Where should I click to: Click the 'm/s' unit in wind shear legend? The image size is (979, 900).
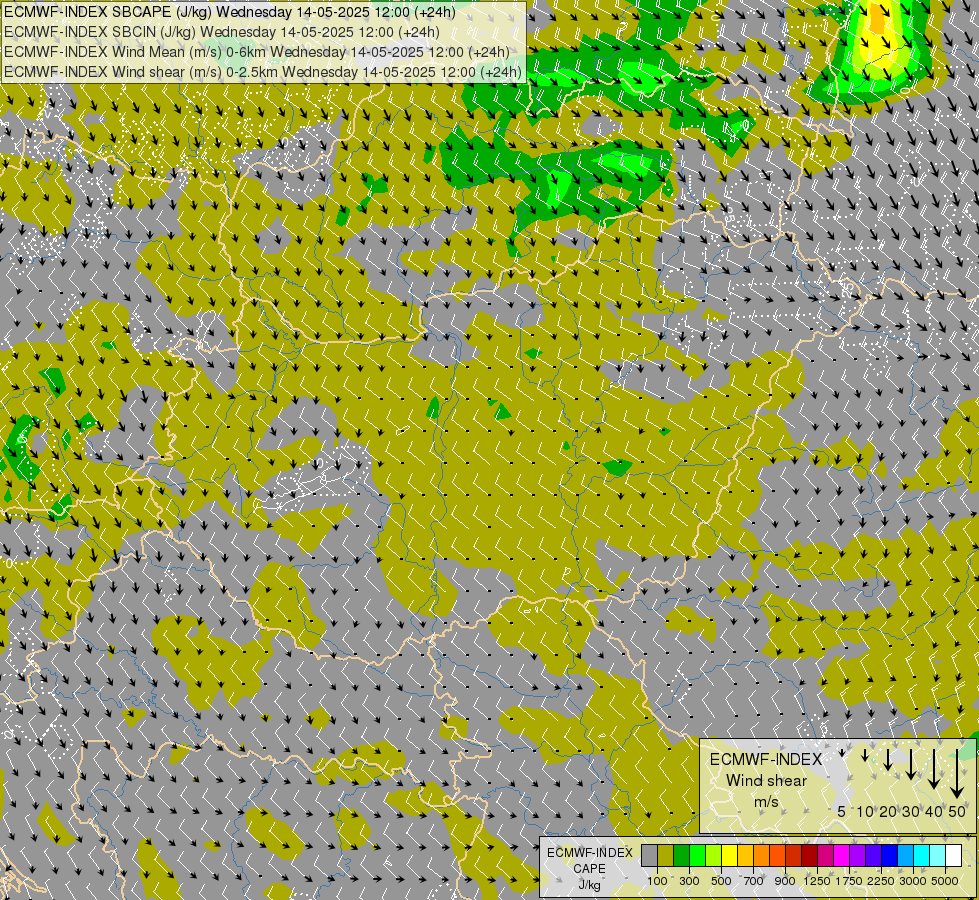tap(766, 801)
